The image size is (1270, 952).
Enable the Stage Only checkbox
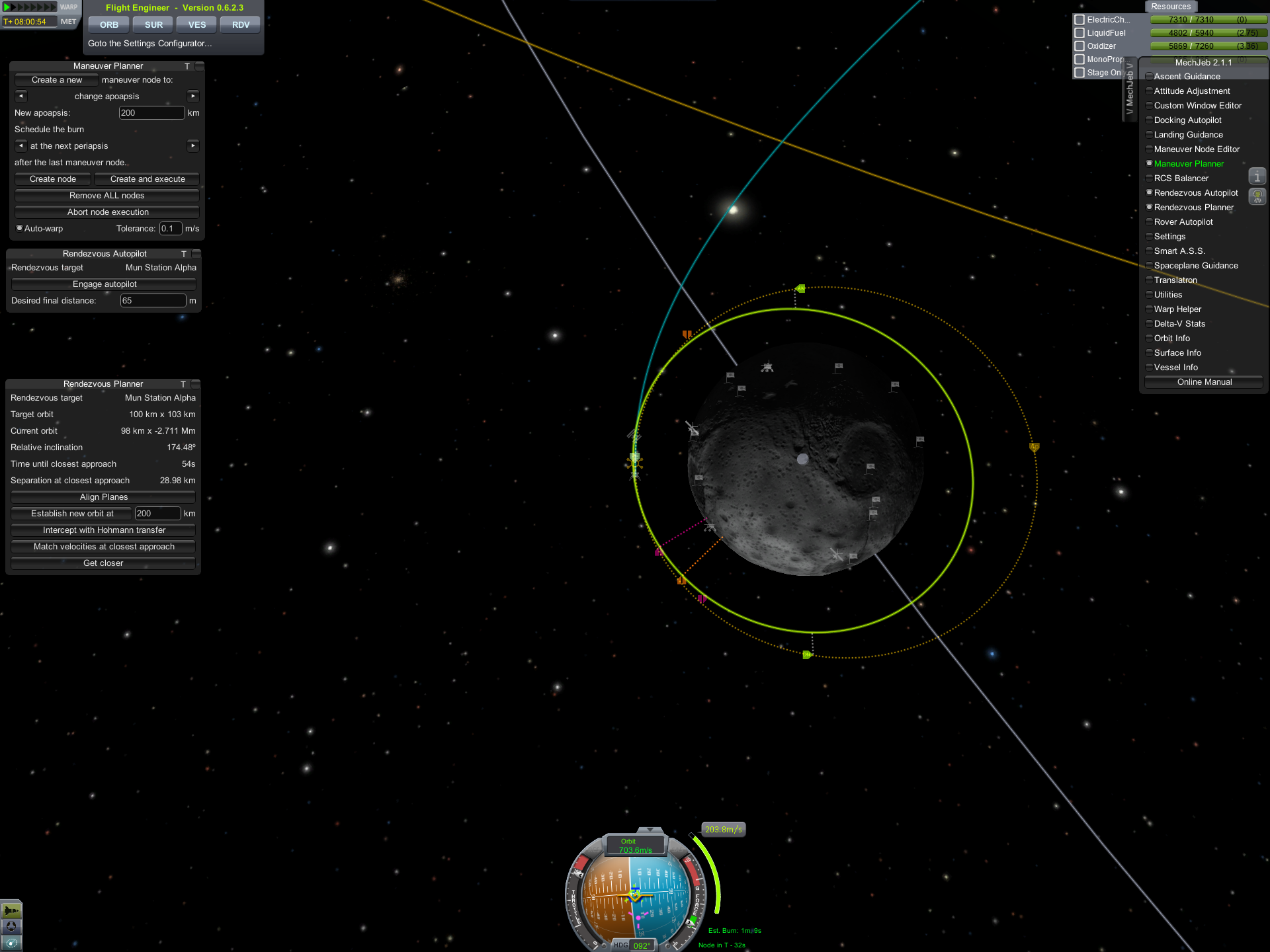pos(1079,73)
